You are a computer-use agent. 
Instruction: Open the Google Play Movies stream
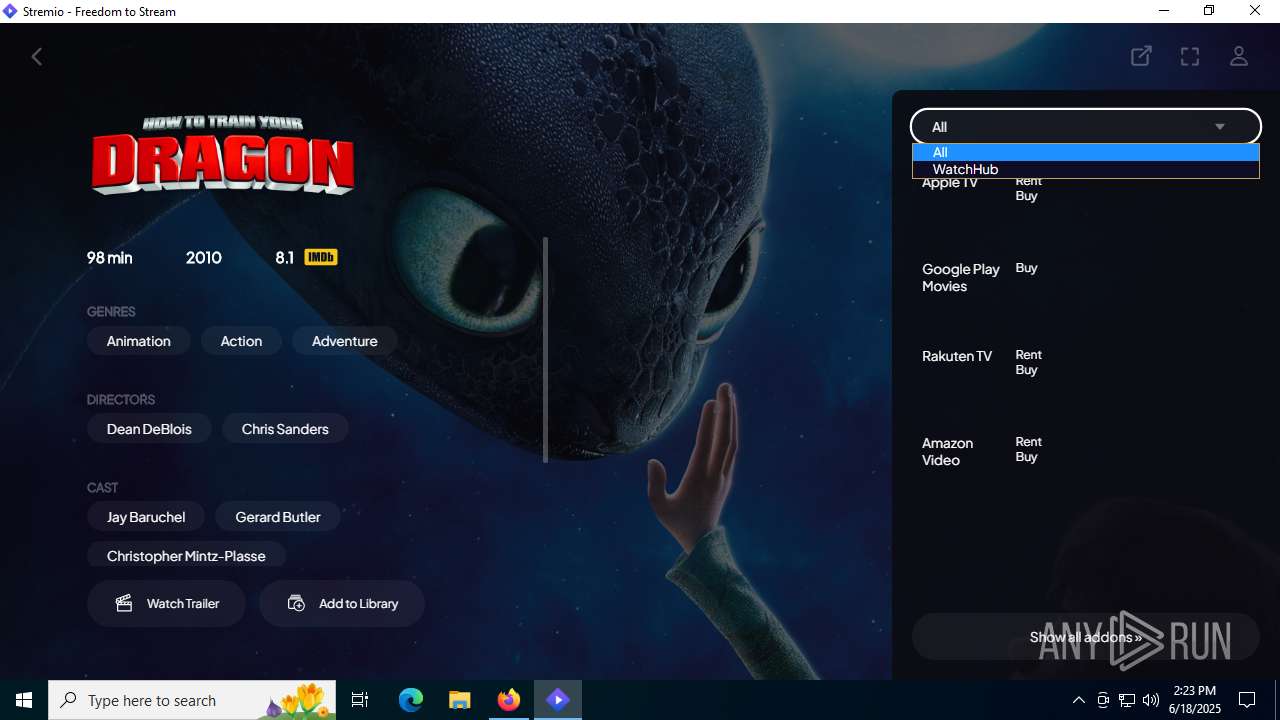tap(1085, 277)
